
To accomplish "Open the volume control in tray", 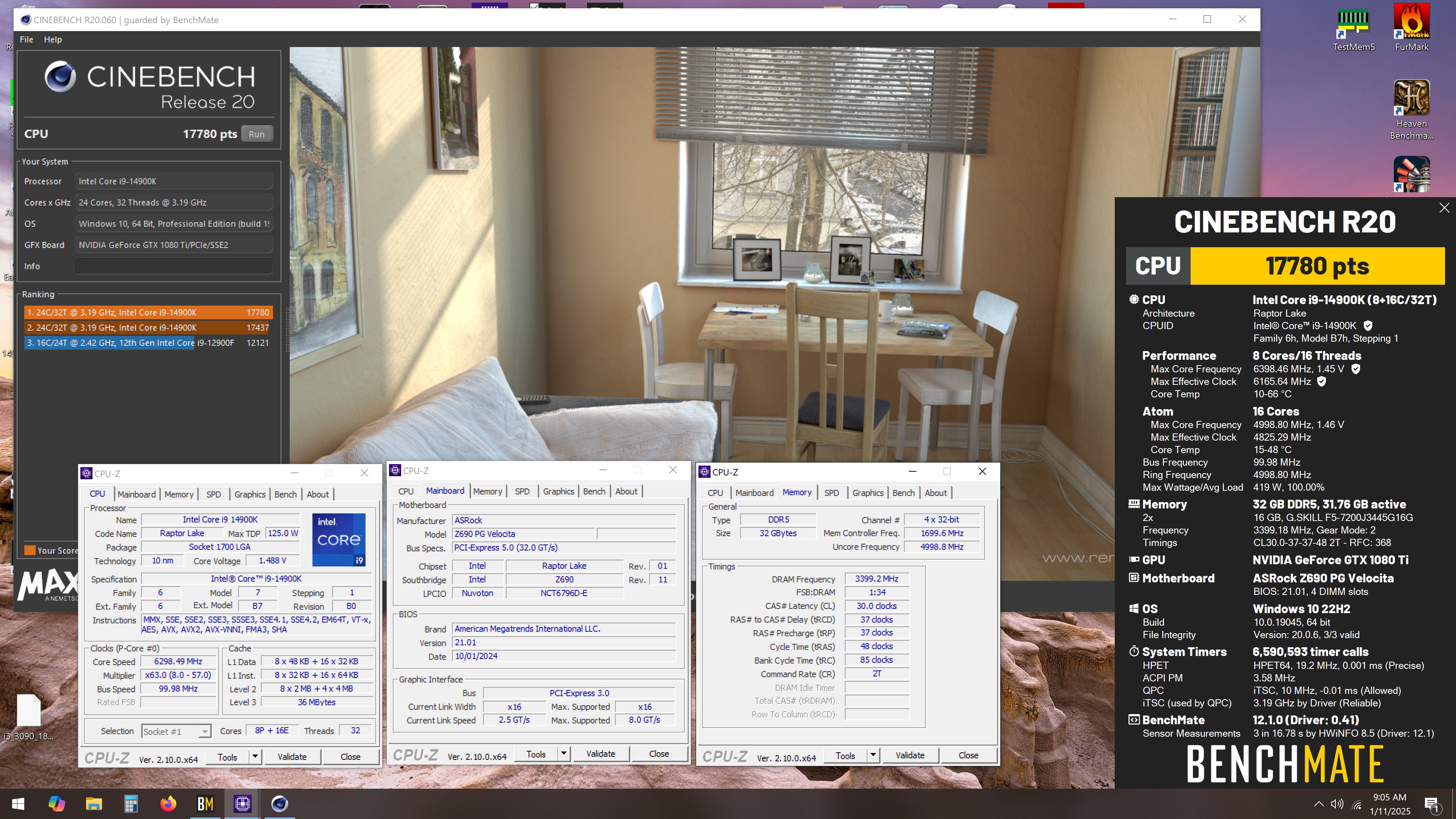I will (x=1337, y=804).
